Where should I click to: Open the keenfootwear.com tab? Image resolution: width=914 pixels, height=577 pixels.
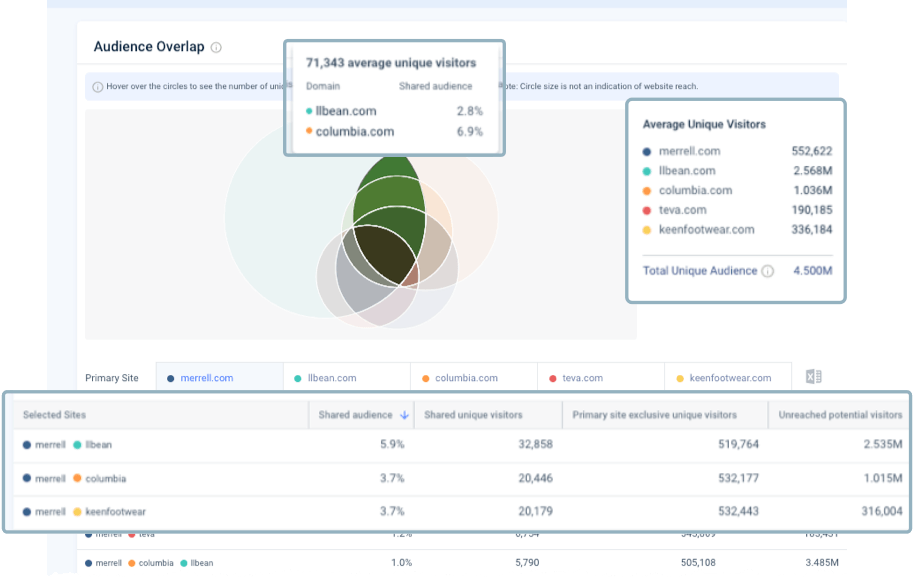[729, 378]
